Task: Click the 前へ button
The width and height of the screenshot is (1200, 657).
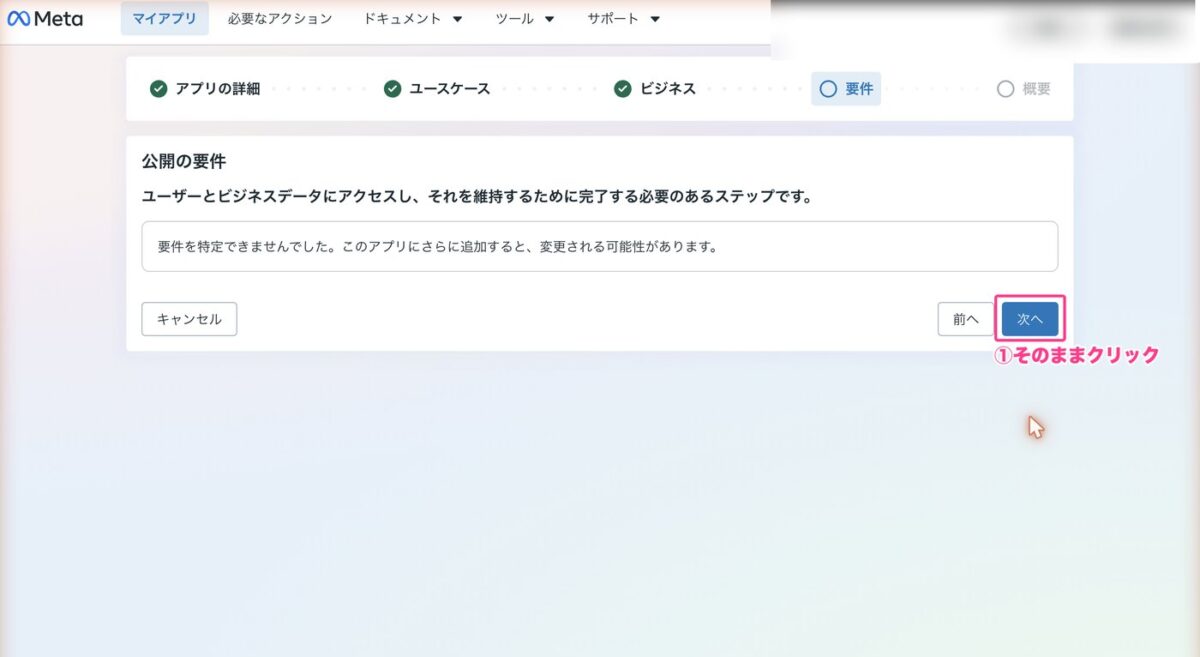Action: (966, 319)
